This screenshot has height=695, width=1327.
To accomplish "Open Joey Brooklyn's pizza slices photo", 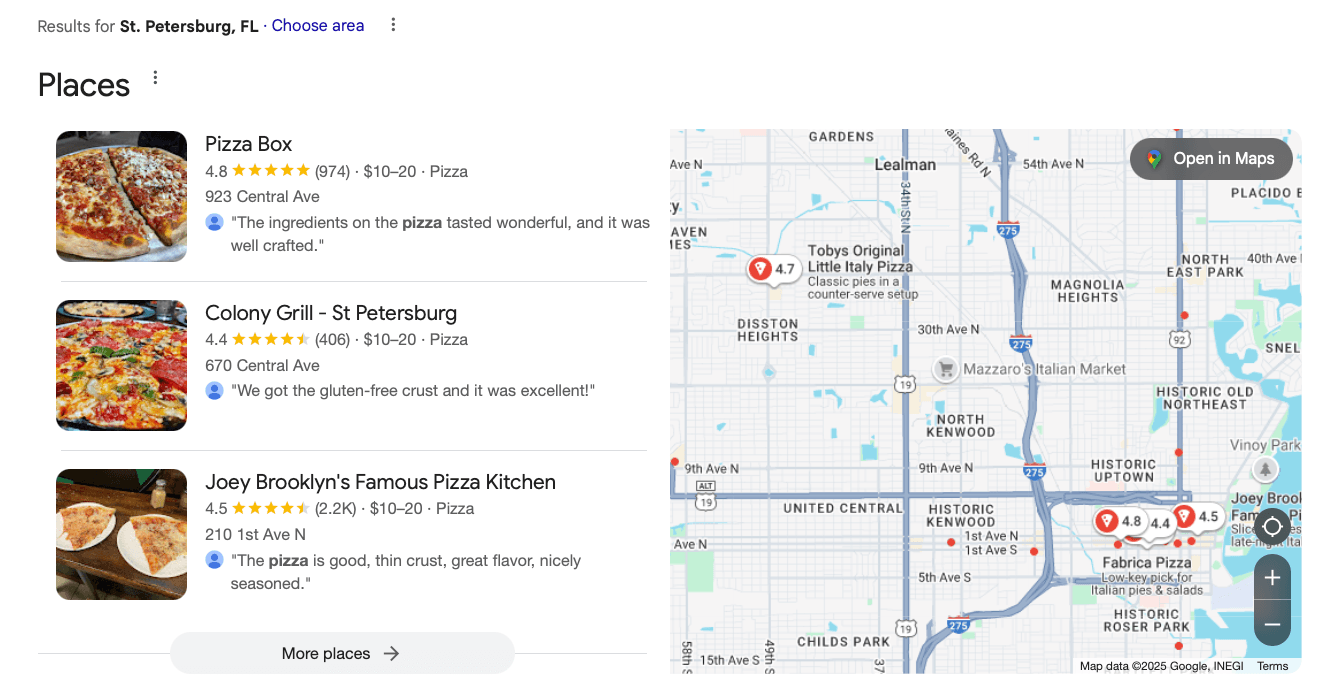I will [121, 534].
